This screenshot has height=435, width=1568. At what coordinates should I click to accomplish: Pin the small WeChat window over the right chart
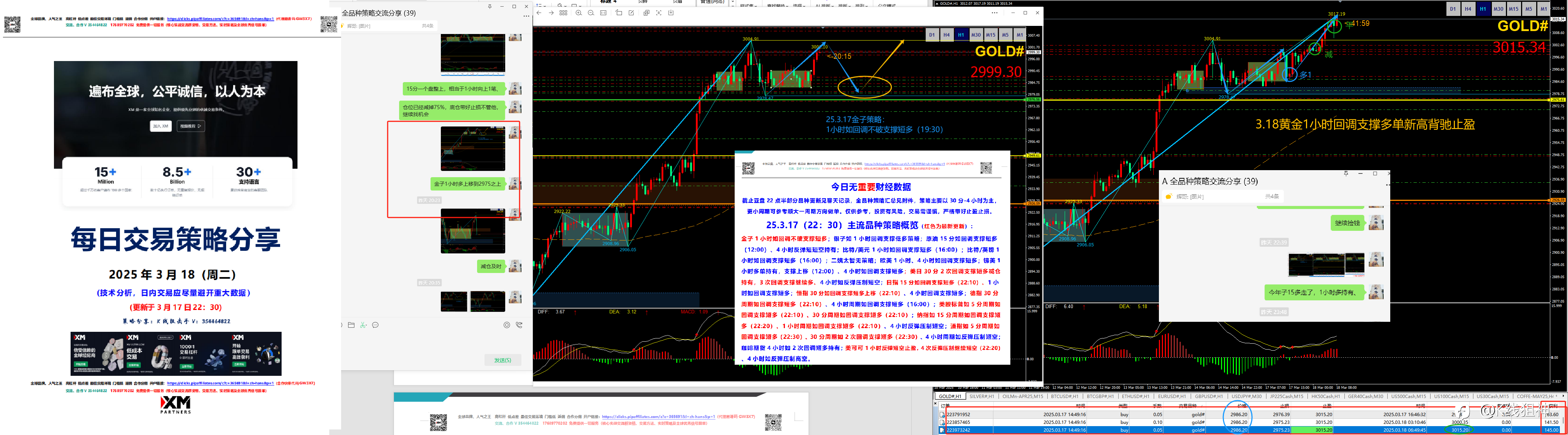(x=1346, y=173)
